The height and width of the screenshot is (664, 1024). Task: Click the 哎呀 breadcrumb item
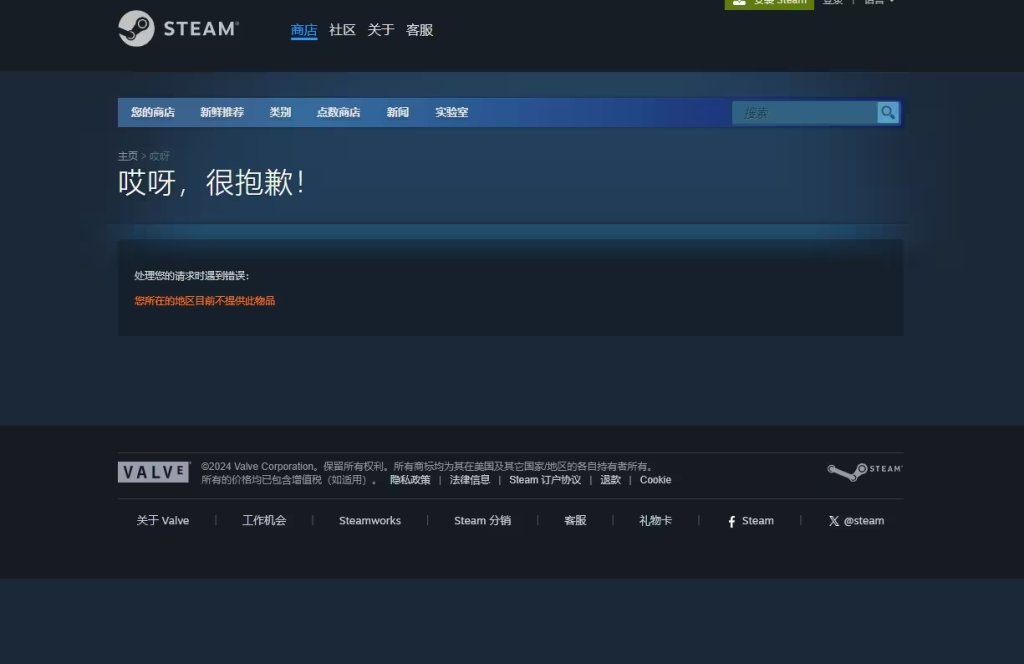point(159,156)
